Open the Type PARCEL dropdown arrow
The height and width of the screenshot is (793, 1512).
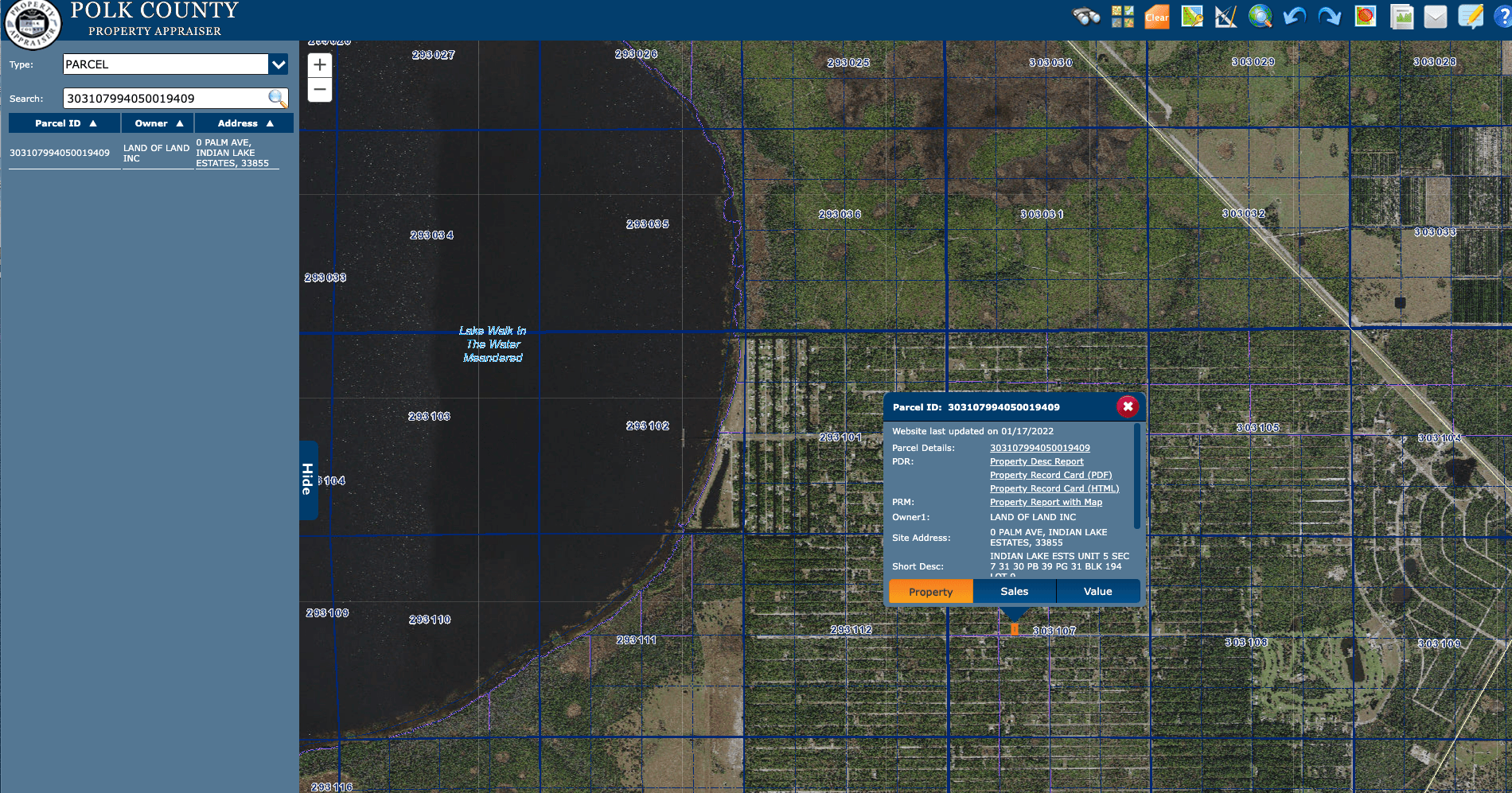(279, 64)
